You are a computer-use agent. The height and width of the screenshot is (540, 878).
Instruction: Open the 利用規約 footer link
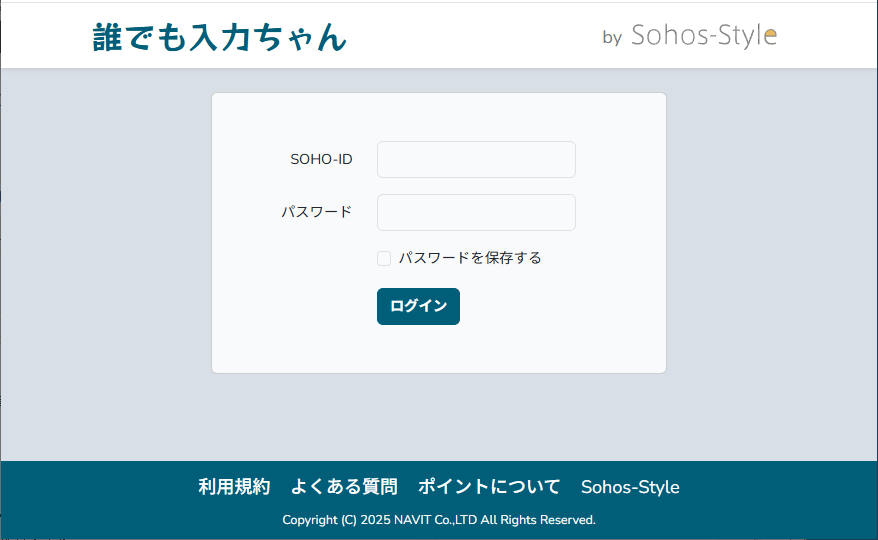point(234,487)
